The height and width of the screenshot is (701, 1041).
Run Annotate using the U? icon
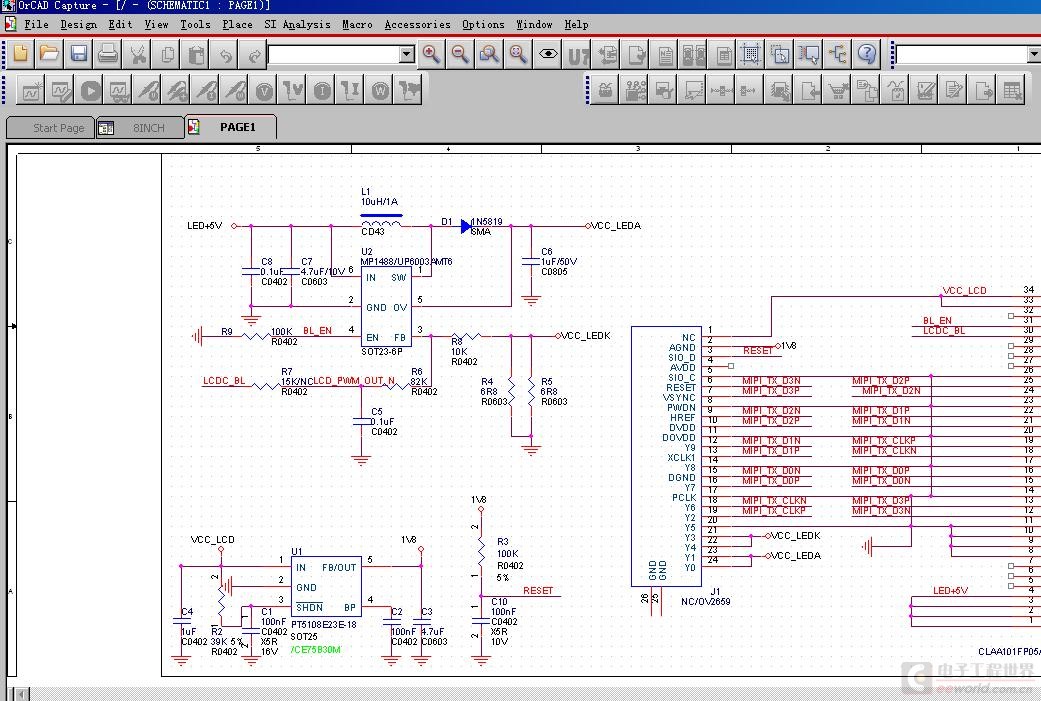tap(577, 54)
